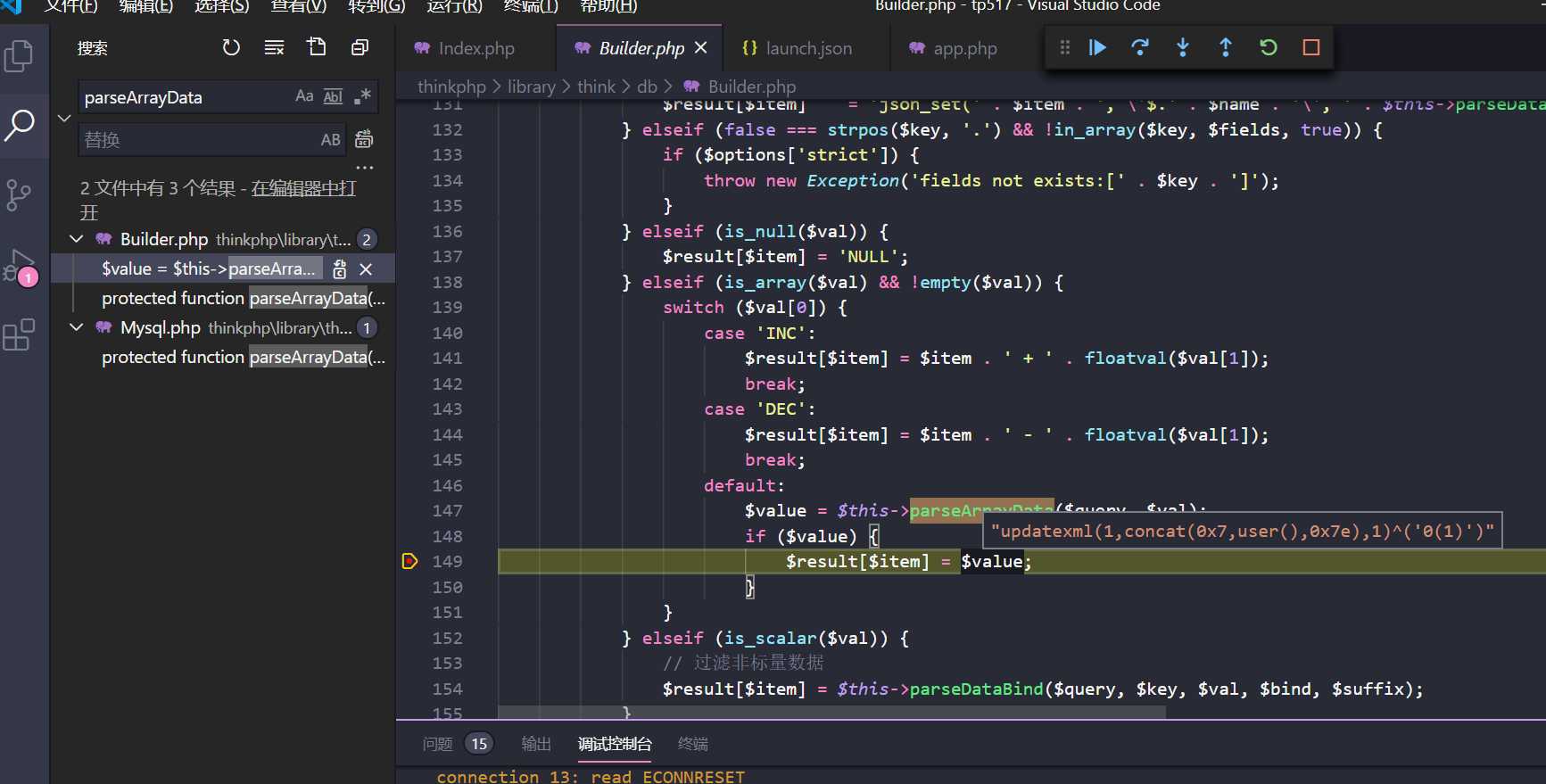The image size is (1546, 784).
Task: Stop the debug session
Action: [1311, 47]
